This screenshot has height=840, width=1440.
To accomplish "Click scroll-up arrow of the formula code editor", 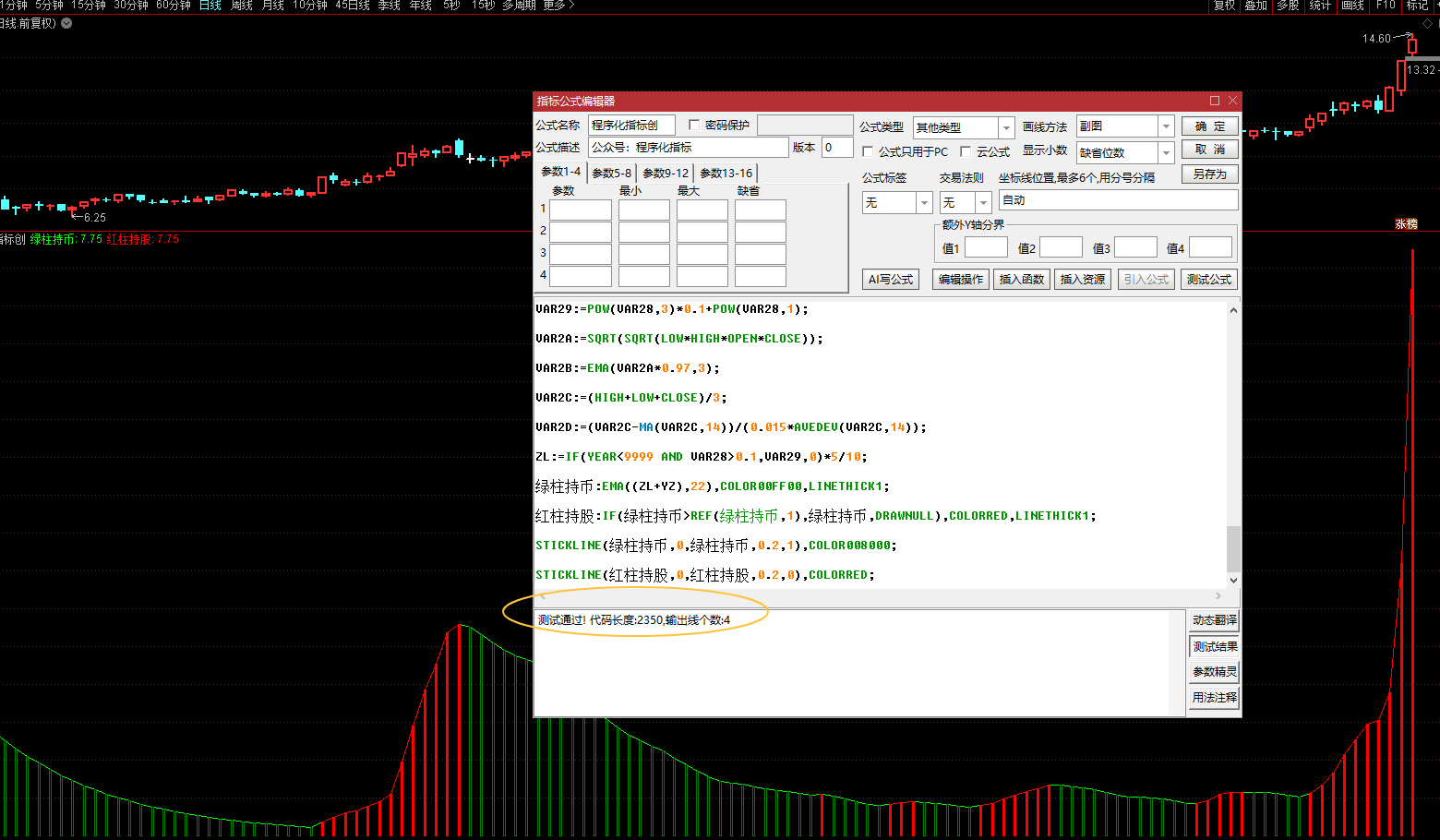I will (x=1233, y=311).
